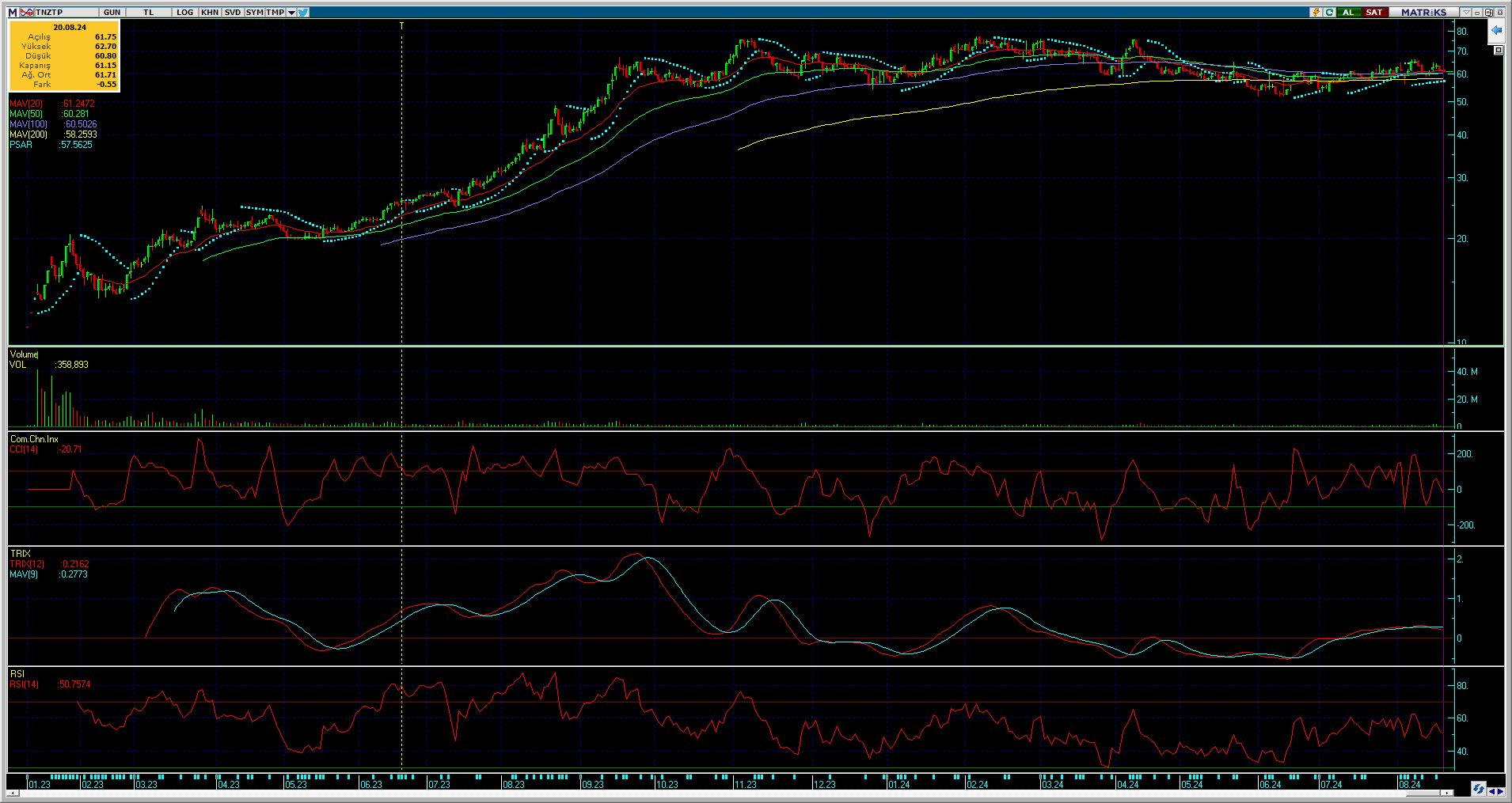Screen dimensions: 1512x803
Task: Select the MAV(100) indicator label
Action: [x=28, y=124]
